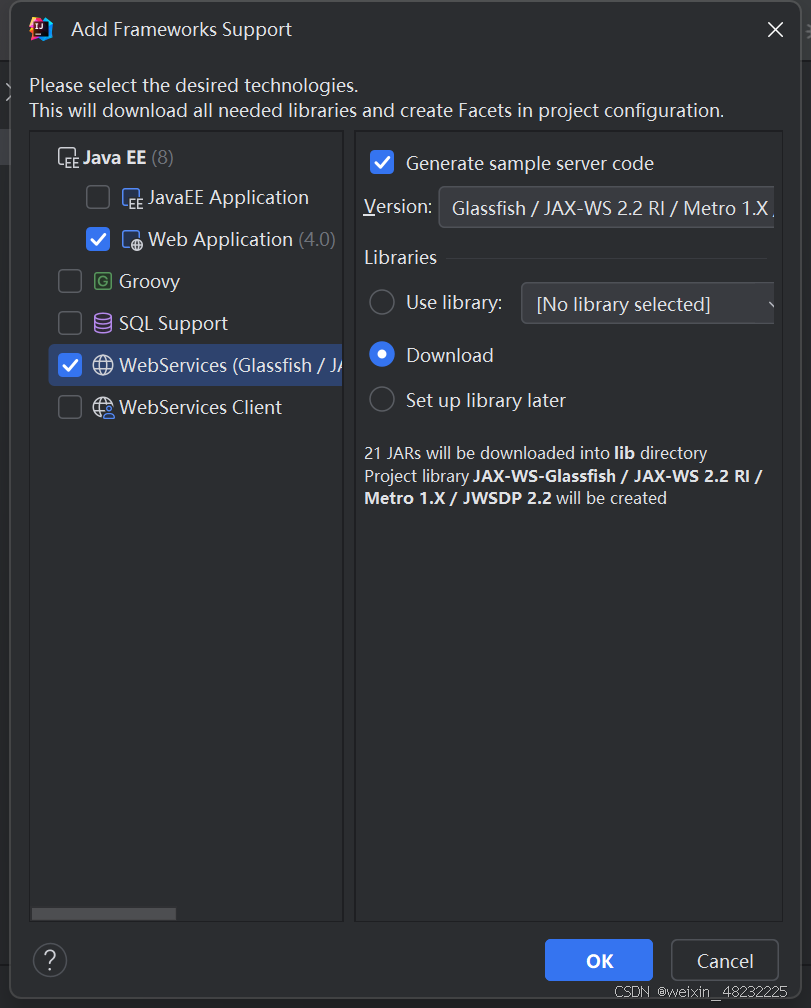Click the Cancel button
Viewport: 811px width, 1008px height.
[x=725, y=960]
